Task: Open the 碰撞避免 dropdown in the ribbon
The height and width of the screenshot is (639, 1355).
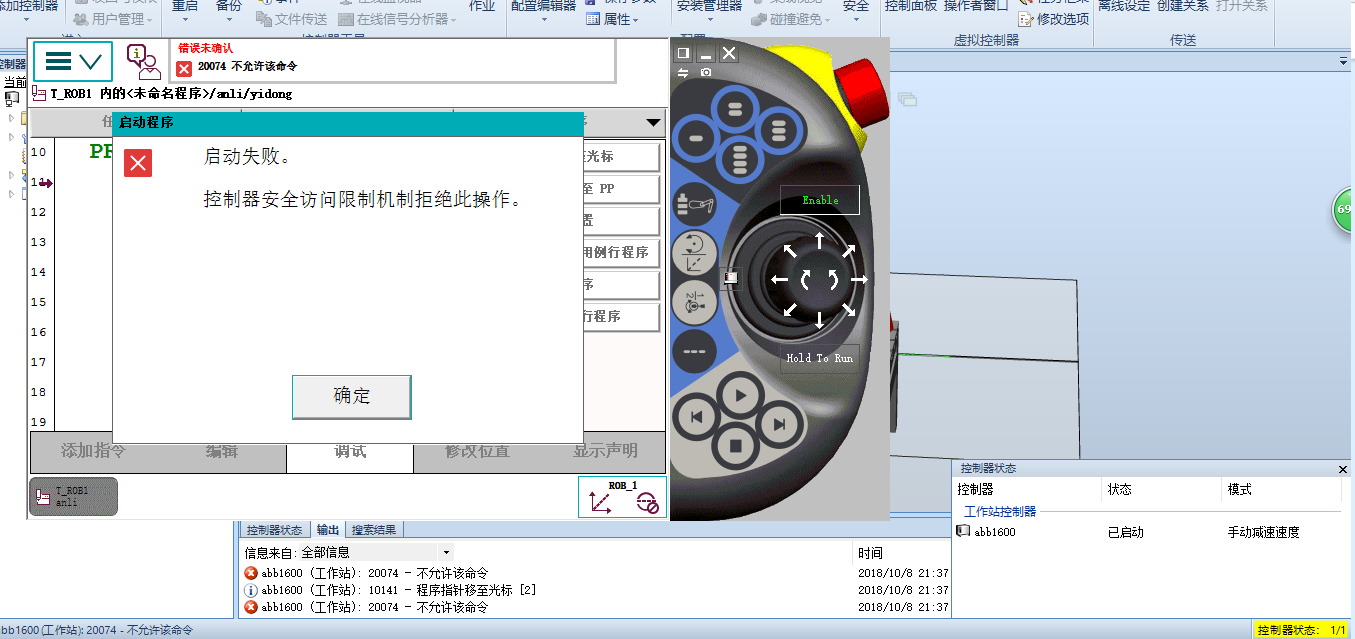Action: [789, 19]
